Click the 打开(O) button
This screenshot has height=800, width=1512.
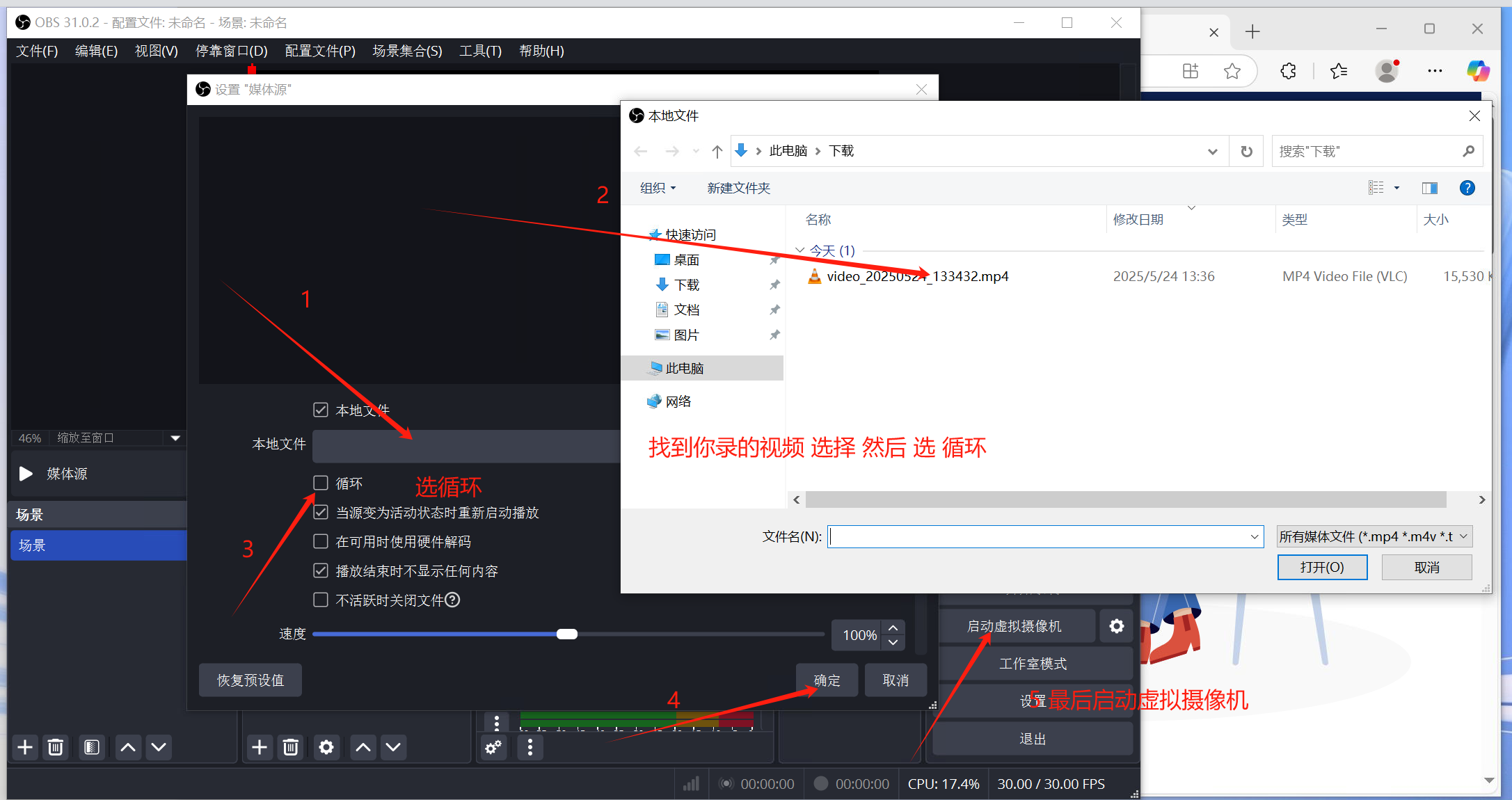point(1321,567)
